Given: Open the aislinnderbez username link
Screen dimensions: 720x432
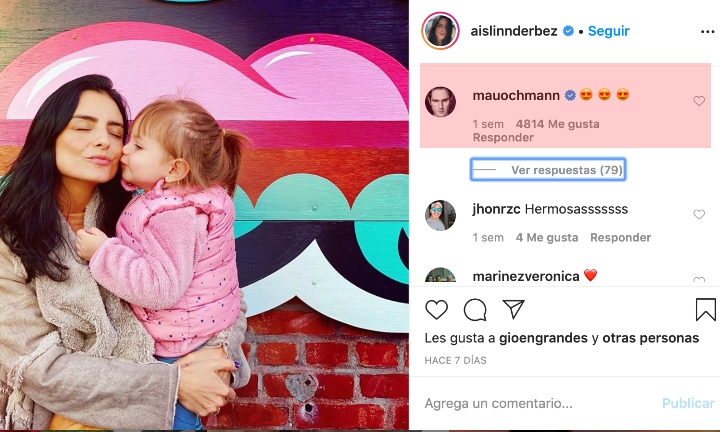Looking at the screenshot, I should 514,31.
